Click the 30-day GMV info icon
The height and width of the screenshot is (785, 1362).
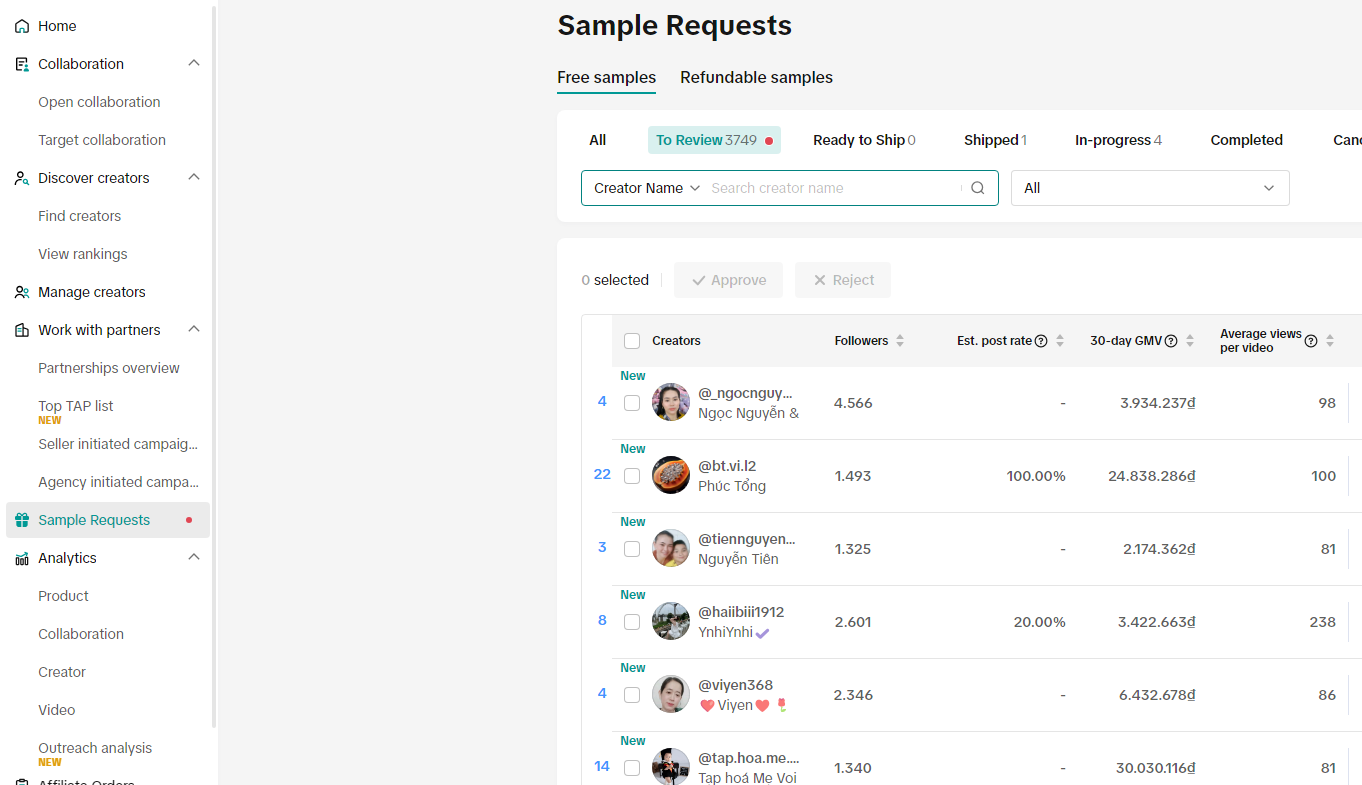(x=1171, y=341)
